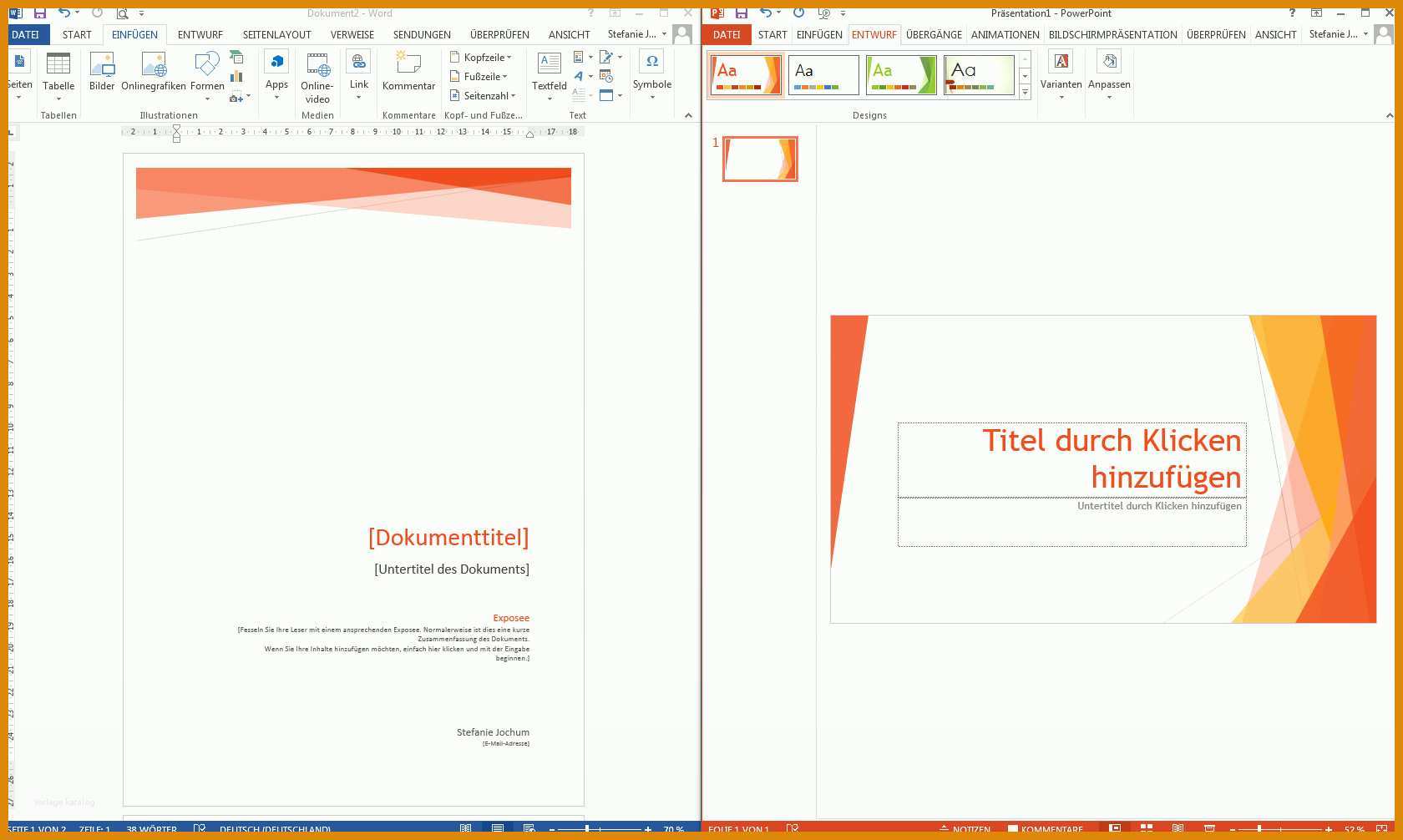Image resolution: width=1403 pixels, height=840 pixels.
Task: Open the Seiten pages dropdown in Word
Action: click(x=19, y=75)
